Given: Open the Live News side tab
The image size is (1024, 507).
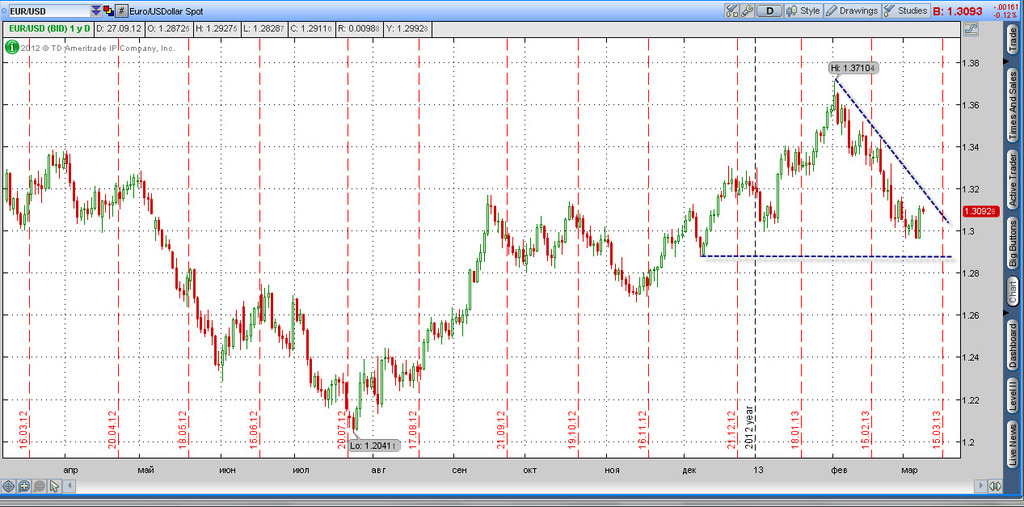Looking at the screenshot, I should click(1013, 444).
